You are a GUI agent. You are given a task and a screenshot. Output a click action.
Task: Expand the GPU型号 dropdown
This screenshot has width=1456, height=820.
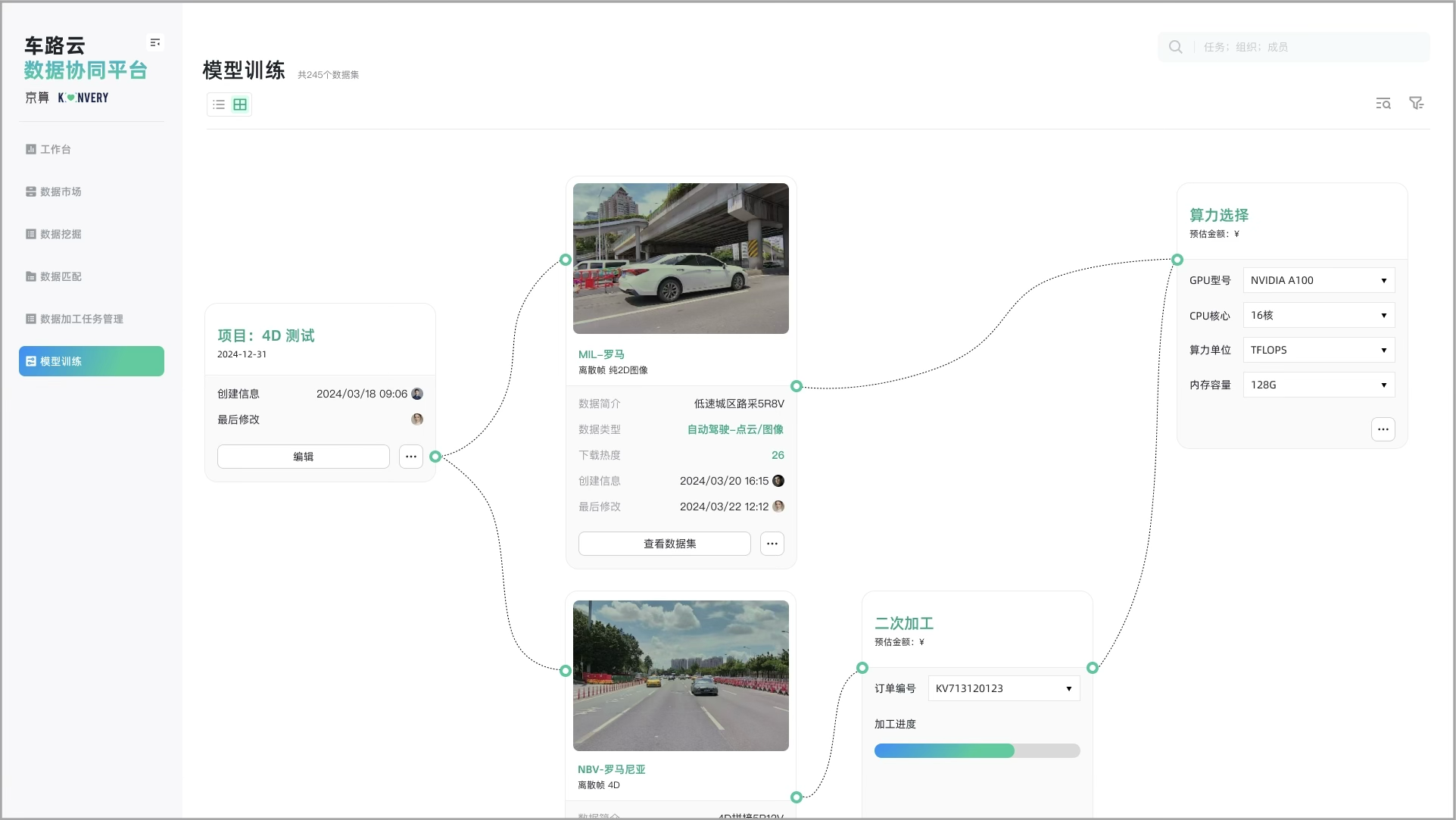pos(1318,280)
